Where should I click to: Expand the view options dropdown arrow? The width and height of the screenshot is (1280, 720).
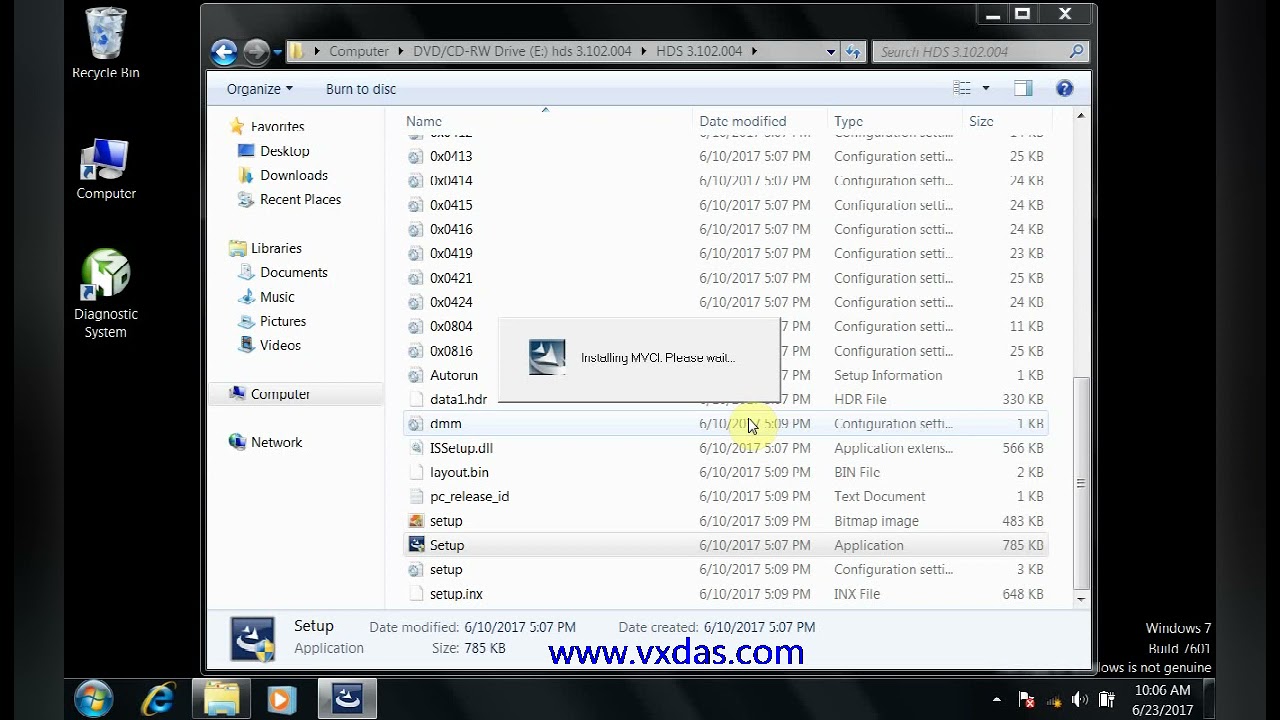pos(985,88)
